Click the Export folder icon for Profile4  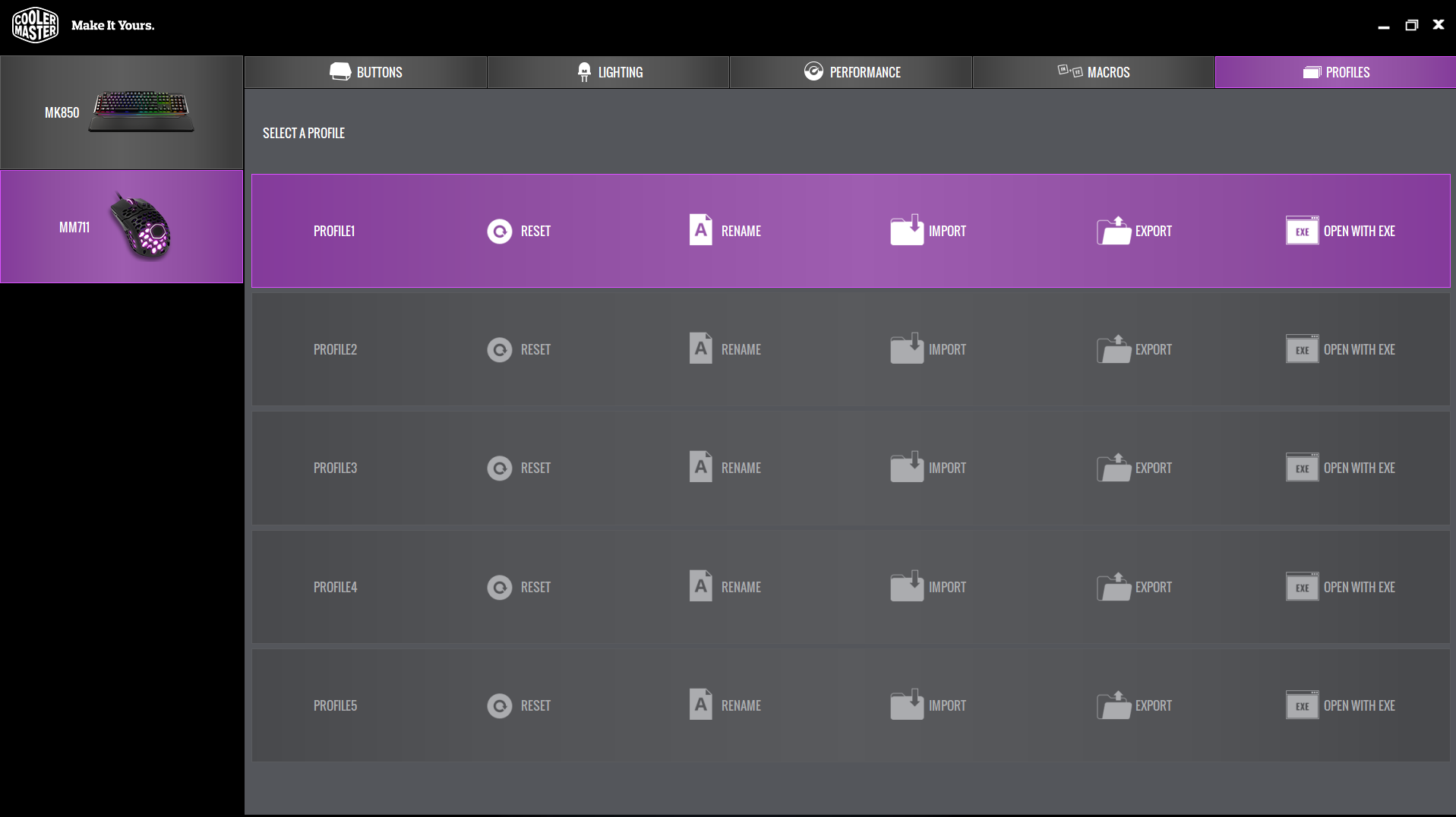[x=1113, y=587]
